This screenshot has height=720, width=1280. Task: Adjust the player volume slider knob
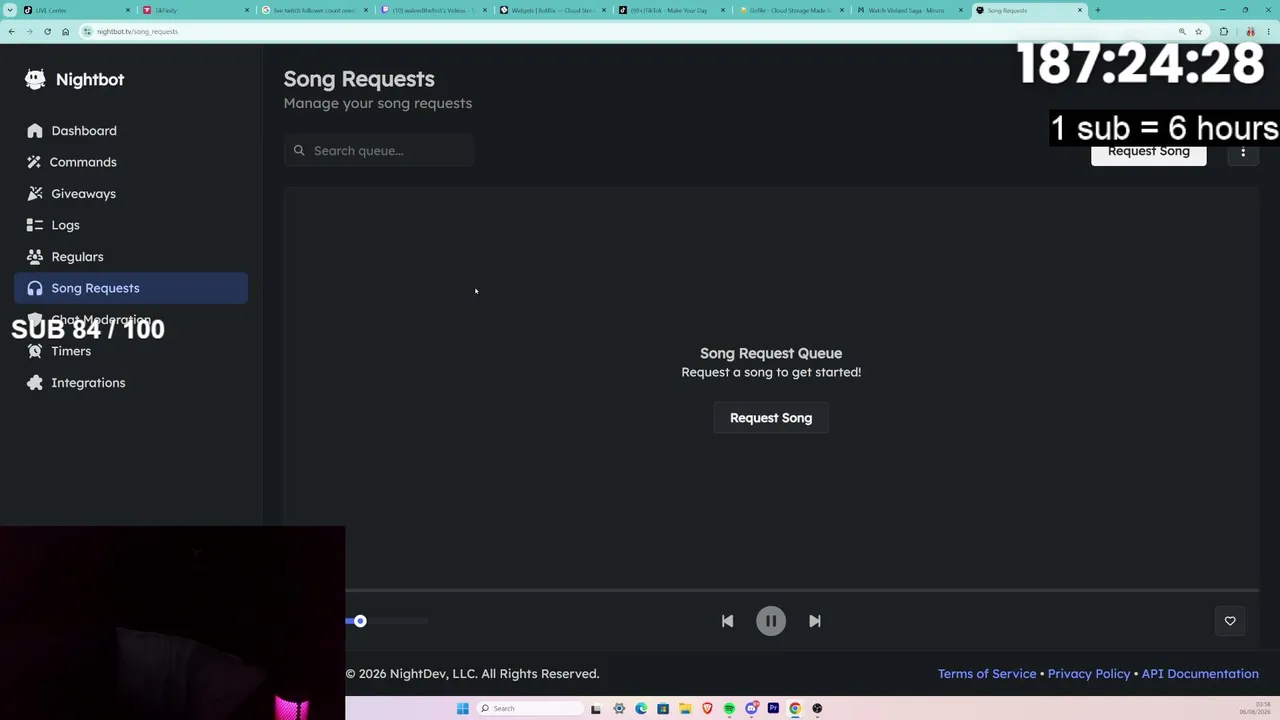coord(360,621)
